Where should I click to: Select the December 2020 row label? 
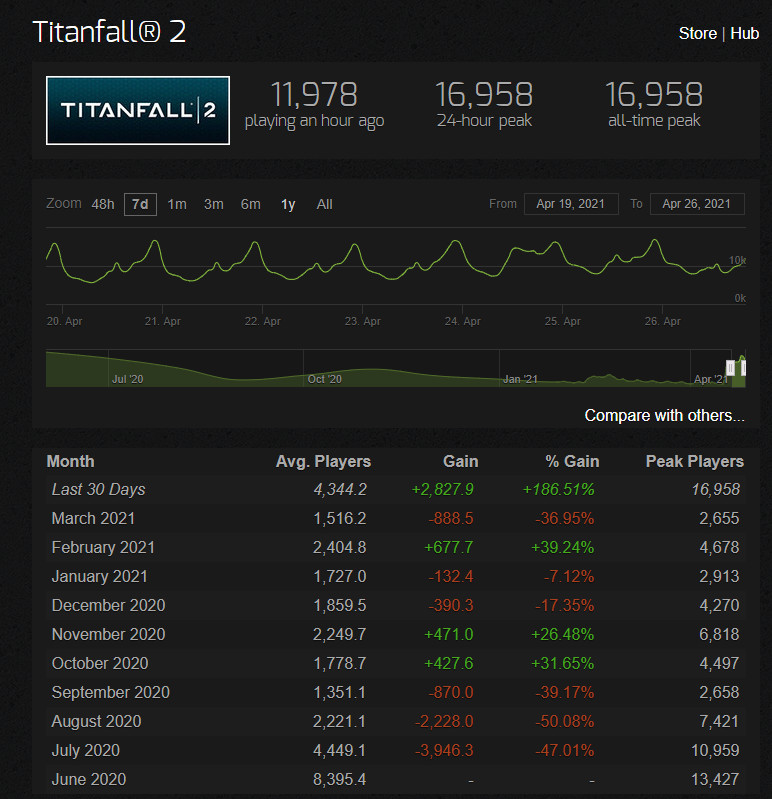(x=109, y=605)
